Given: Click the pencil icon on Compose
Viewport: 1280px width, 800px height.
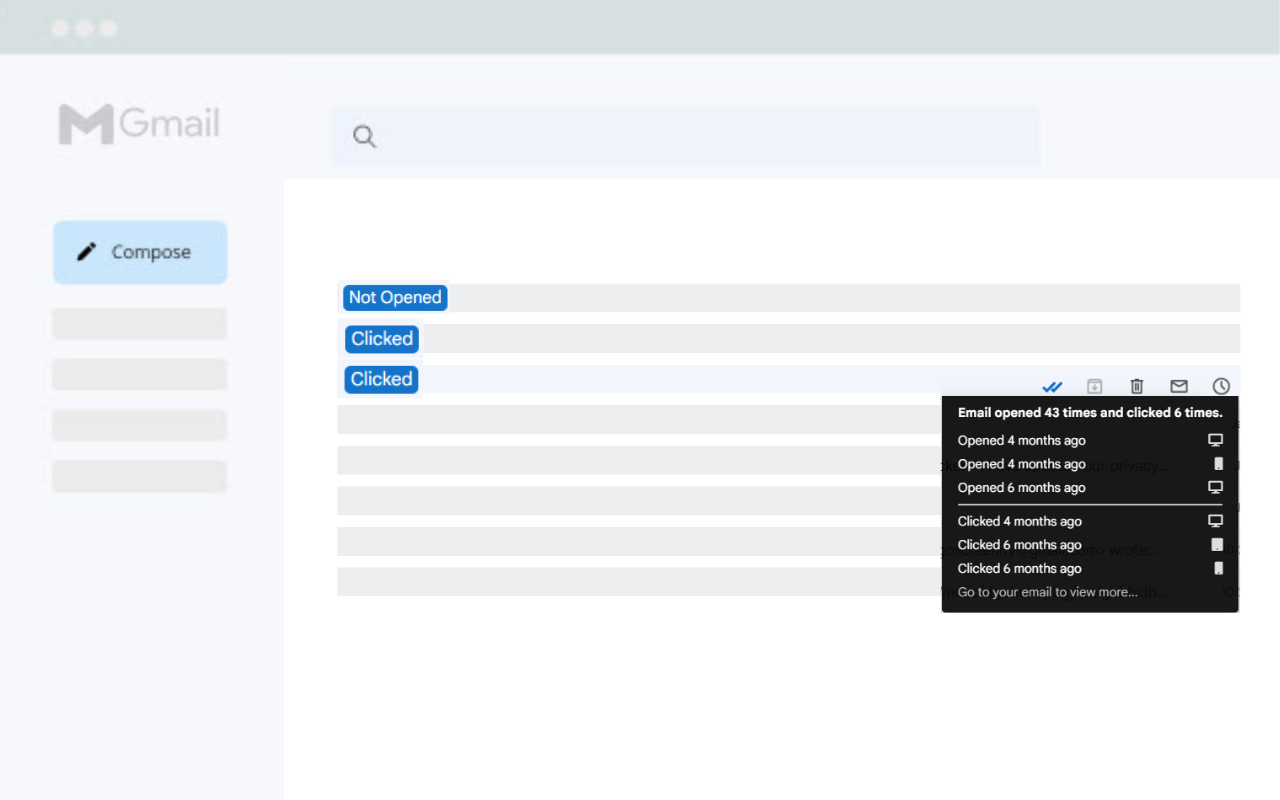Looking at the screenshot, I should click(x=86, y=252).
